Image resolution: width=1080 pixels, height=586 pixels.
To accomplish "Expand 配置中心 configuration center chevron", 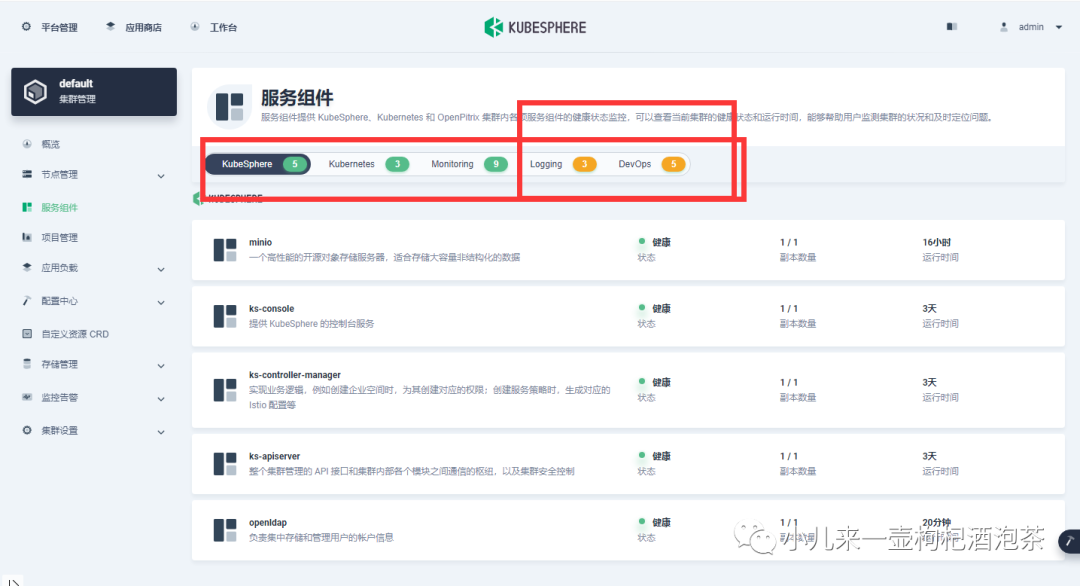I will click(x=160, y=302).
